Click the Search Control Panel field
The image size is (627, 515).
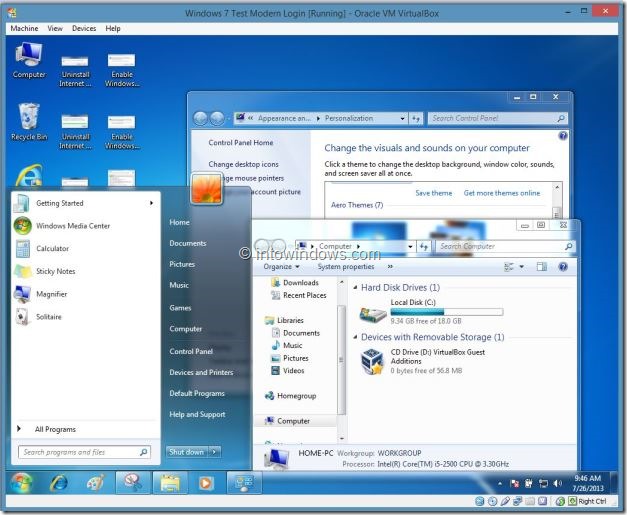(x=498, y=118)
